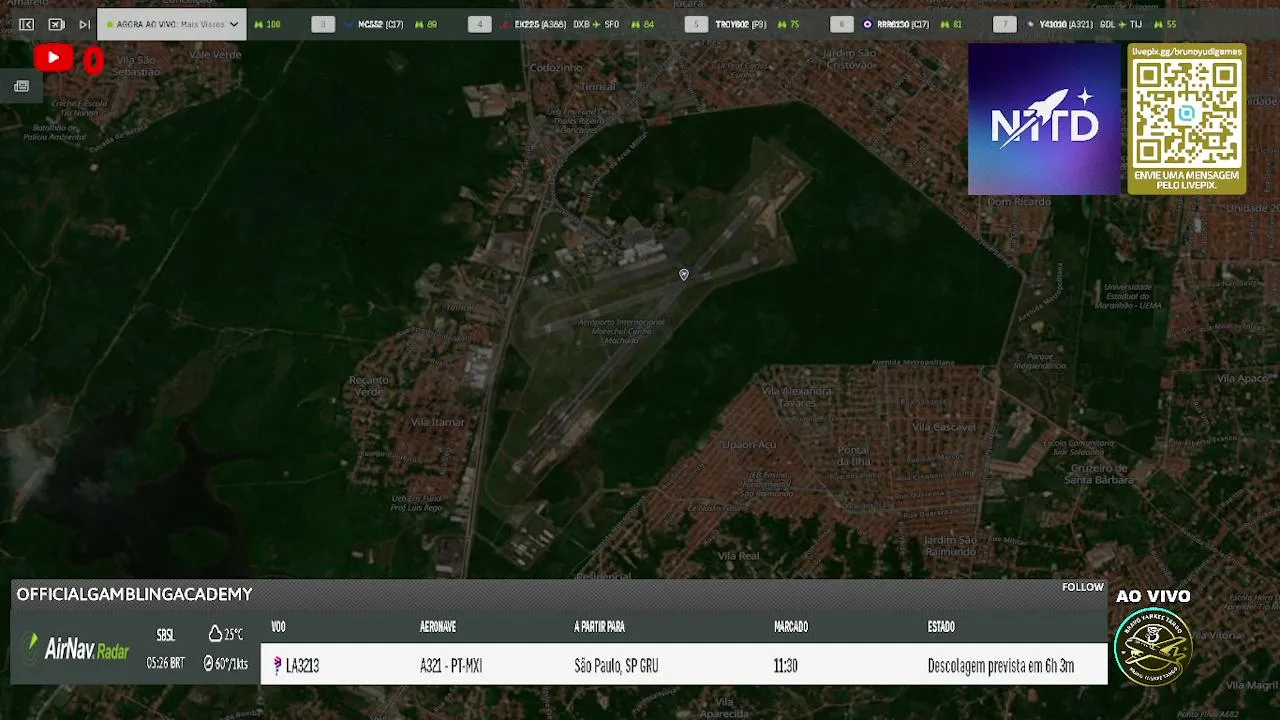Click the binoculars viewers icon beside 89
The width and height of the screenshot is (1280, 720).
pos(419,24)
